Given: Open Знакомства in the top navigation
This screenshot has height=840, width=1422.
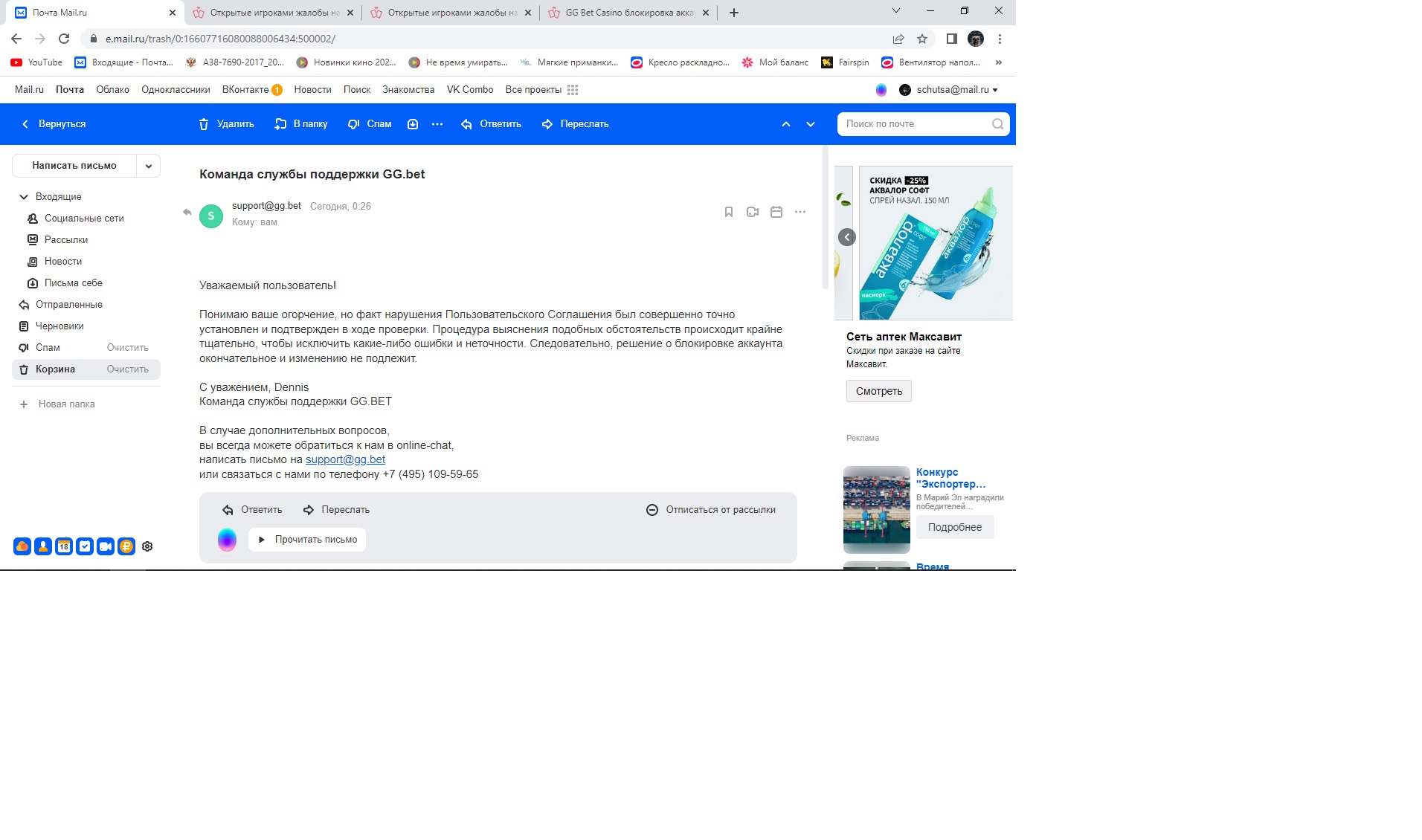Looking at the screenshot, I should click(408, 90).
